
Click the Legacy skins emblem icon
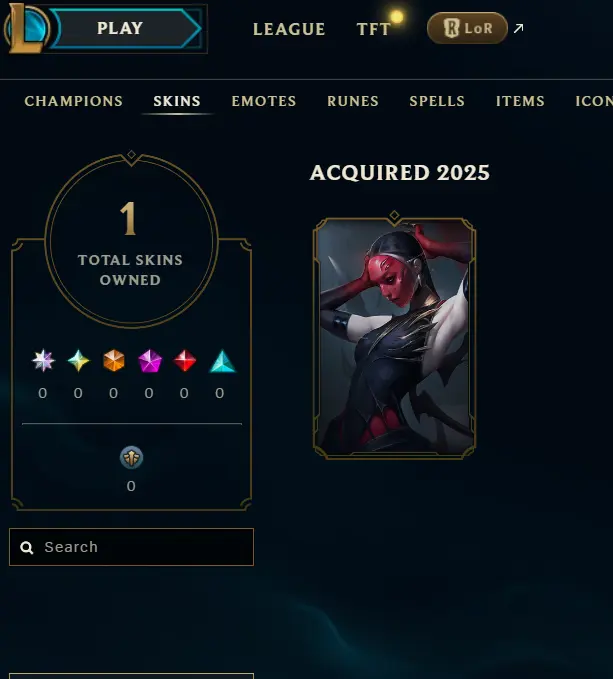coord(131,457)
